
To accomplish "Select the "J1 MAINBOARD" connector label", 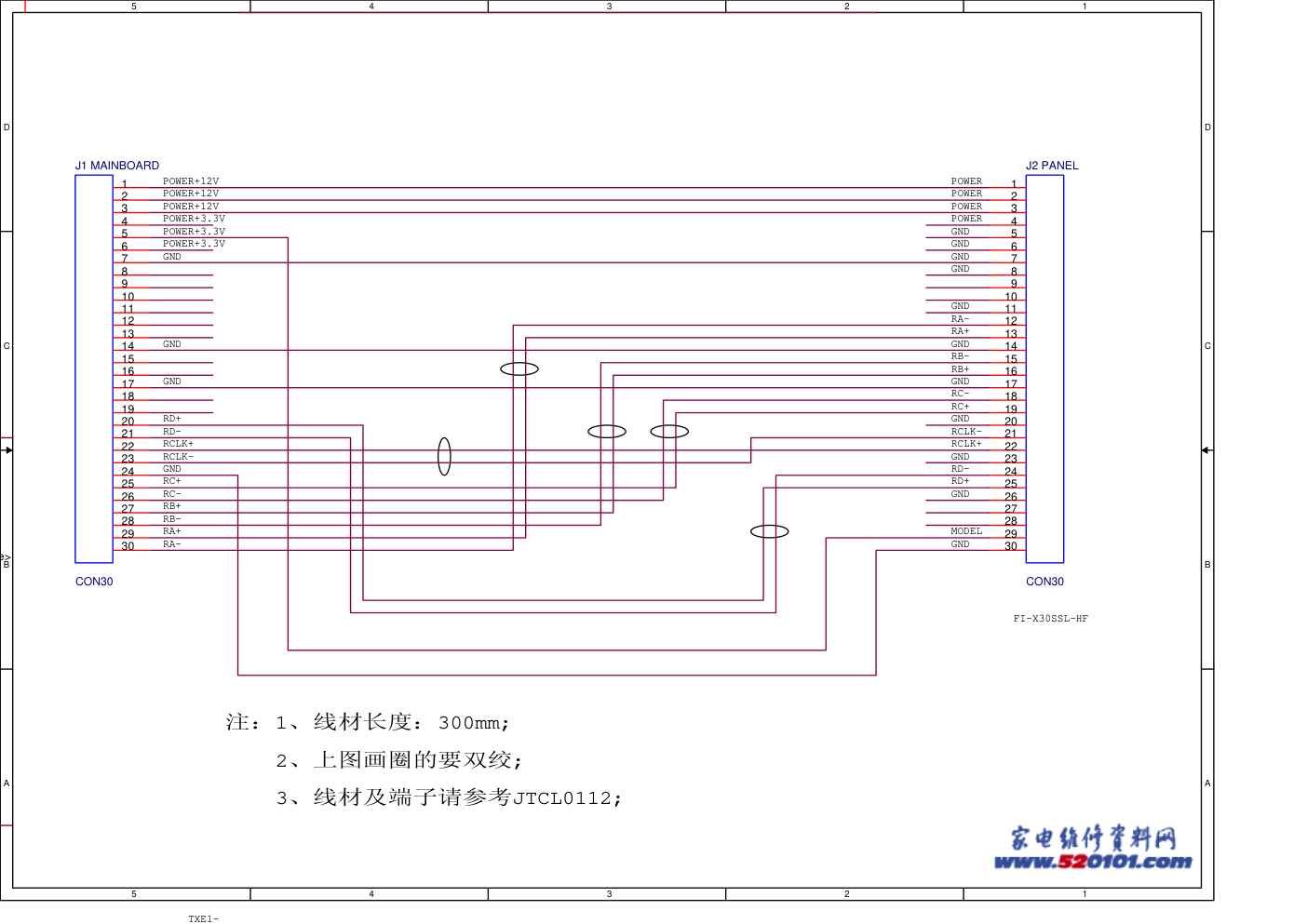I will [117, 166].
